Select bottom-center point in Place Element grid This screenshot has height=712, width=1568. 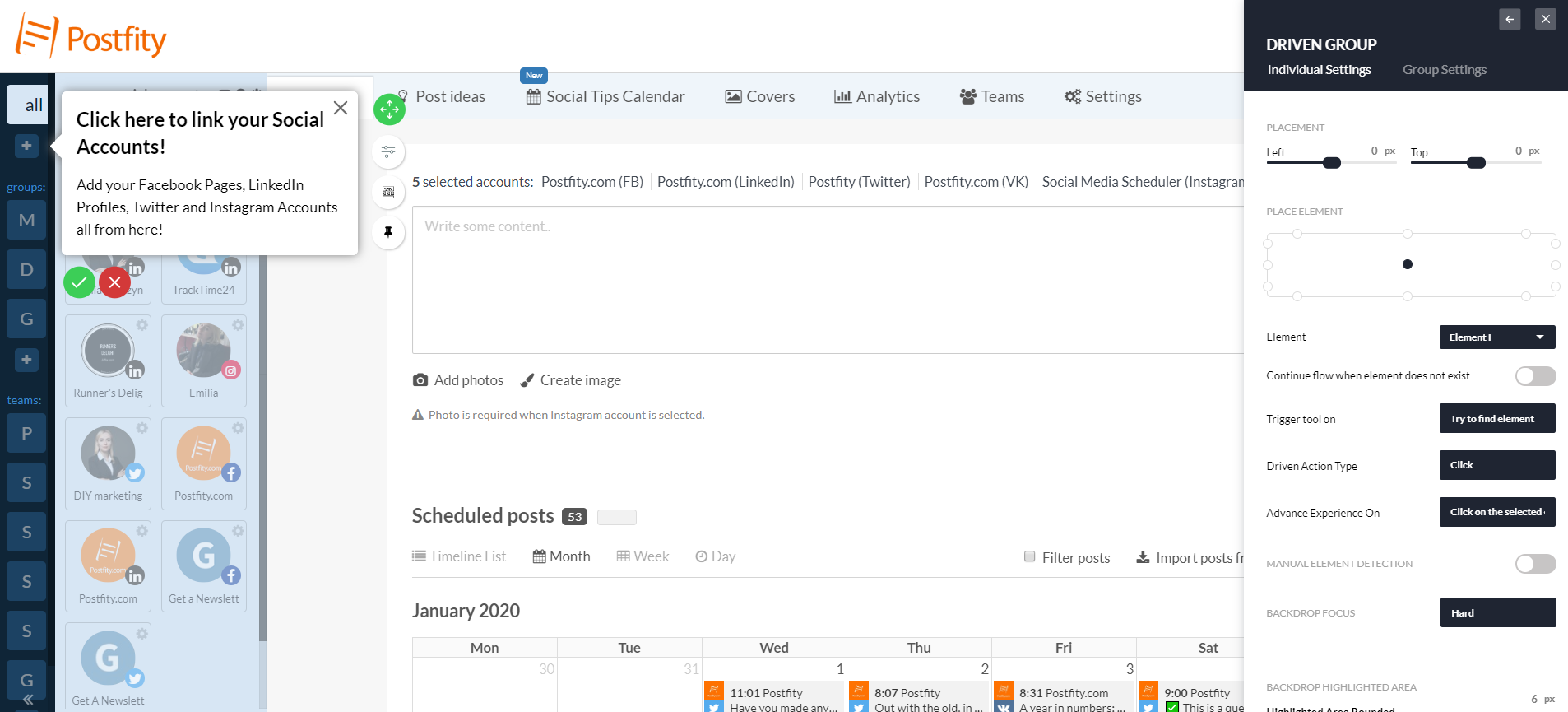[1408, 296]
